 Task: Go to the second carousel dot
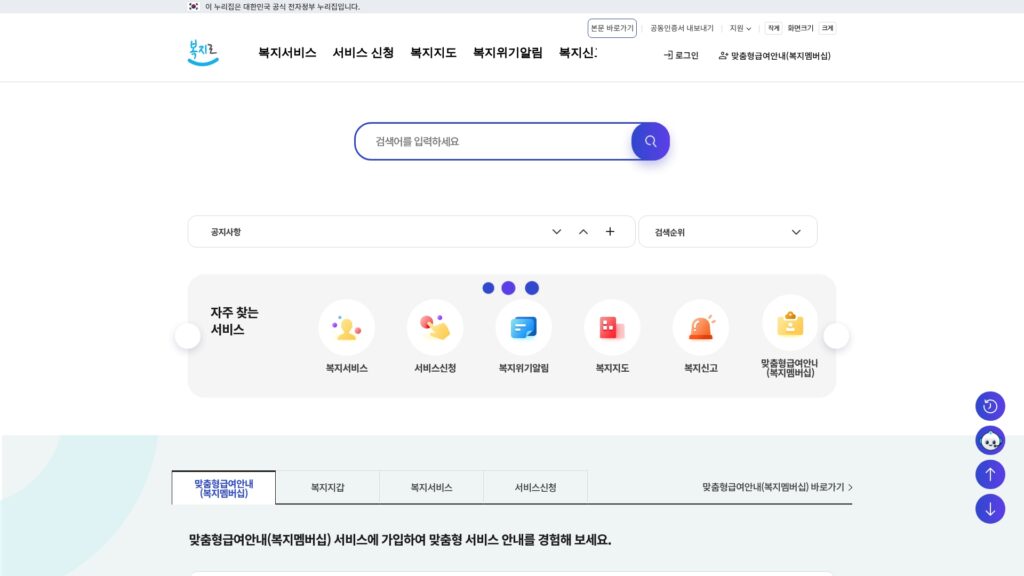(509, 288)
